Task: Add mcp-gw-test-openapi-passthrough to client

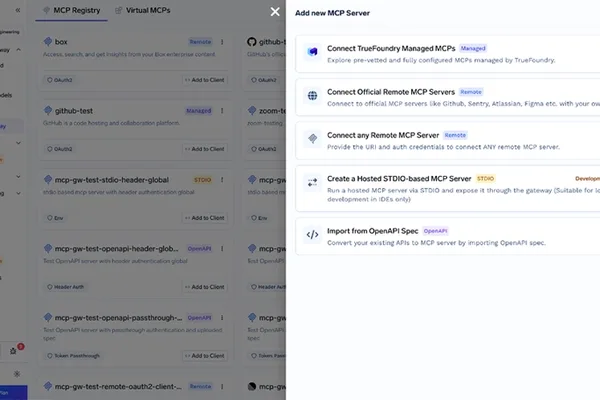Action: tap(205, 356)
